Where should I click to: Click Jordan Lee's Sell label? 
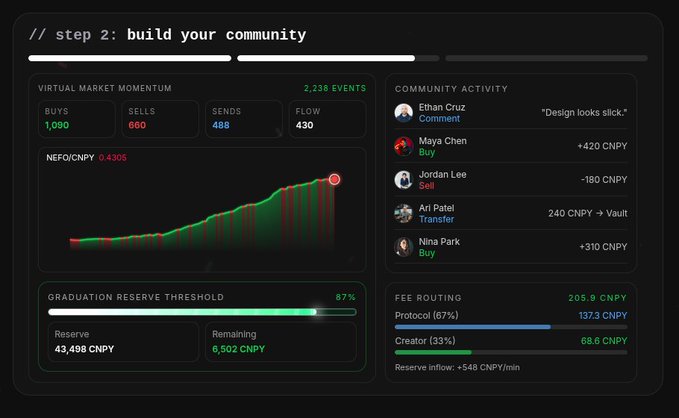426,186
